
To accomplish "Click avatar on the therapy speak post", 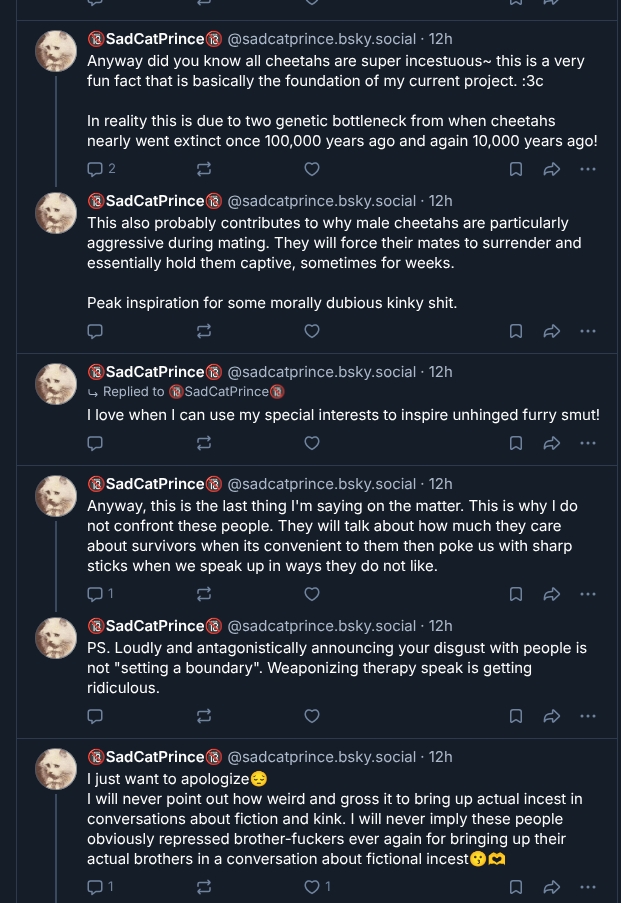I will click(56, 638).
